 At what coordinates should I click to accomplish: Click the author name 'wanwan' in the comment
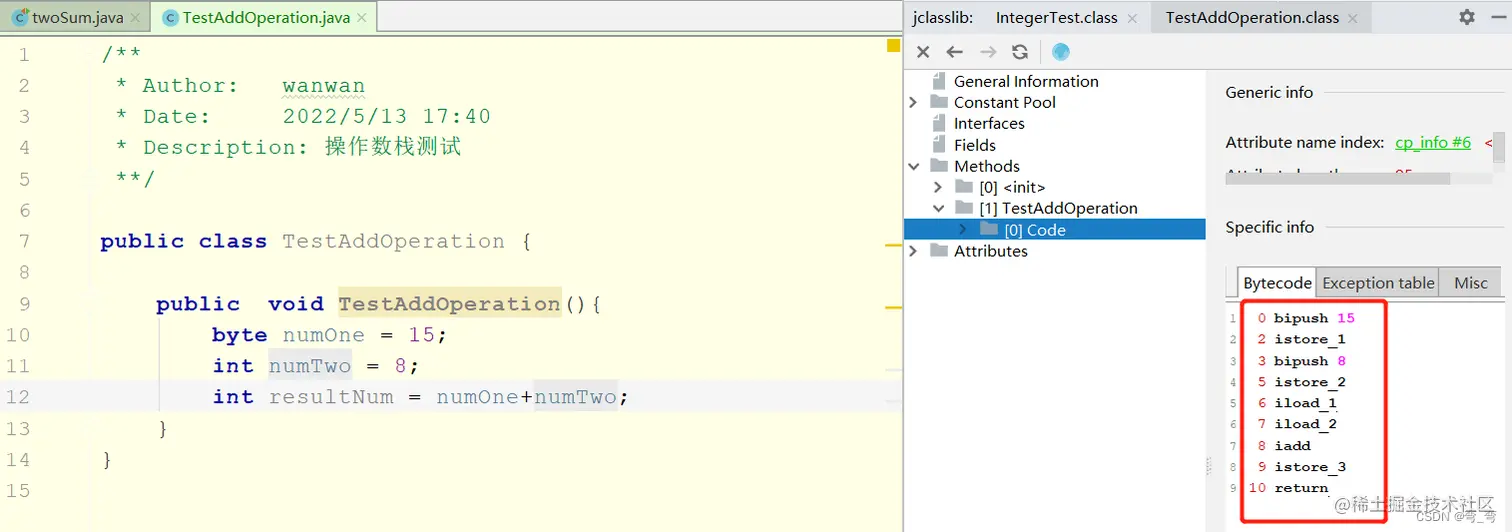tap(324, 86)
